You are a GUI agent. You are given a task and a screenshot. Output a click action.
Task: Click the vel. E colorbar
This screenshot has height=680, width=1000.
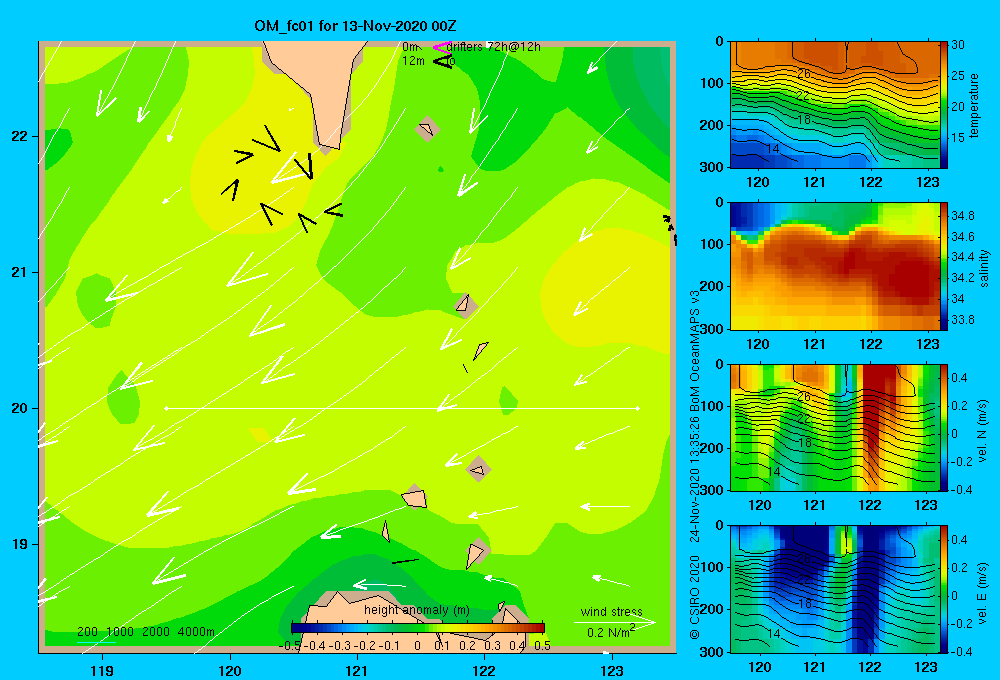(943, 589)
